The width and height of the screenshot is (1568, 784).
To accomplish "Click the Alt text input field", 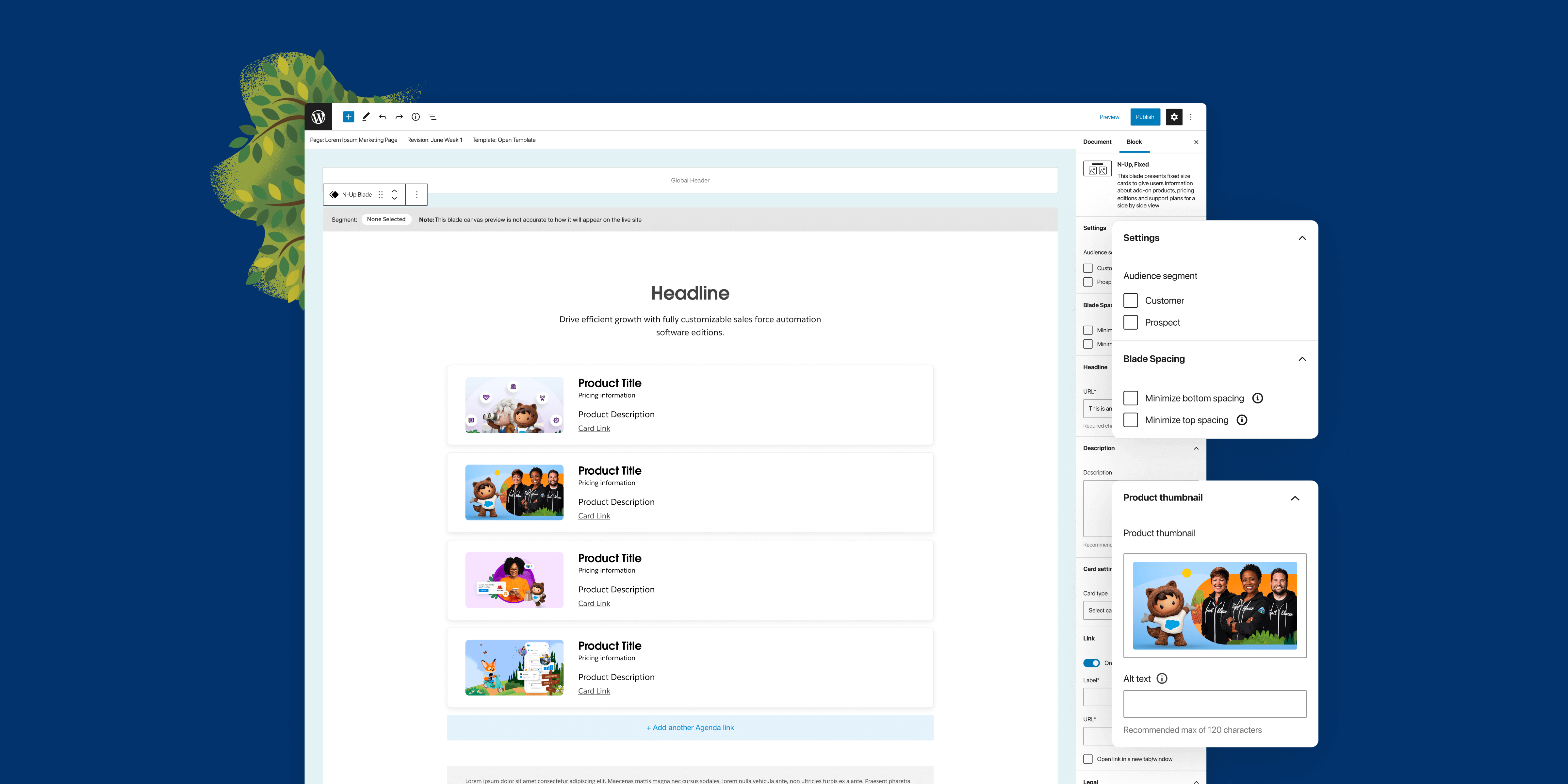I will pyautogui.click(x=1215, y=704).
